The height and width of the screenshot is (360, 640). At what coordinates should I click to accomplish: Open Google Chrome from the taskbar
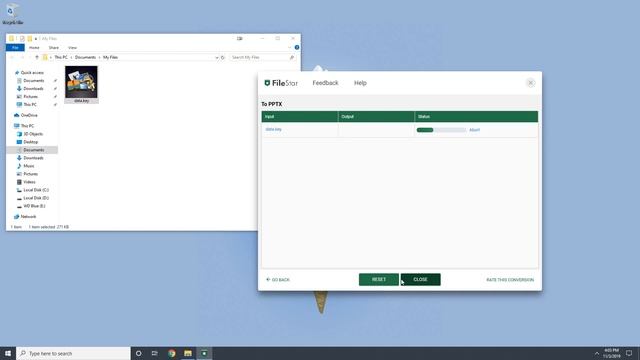tap(172, 353)
